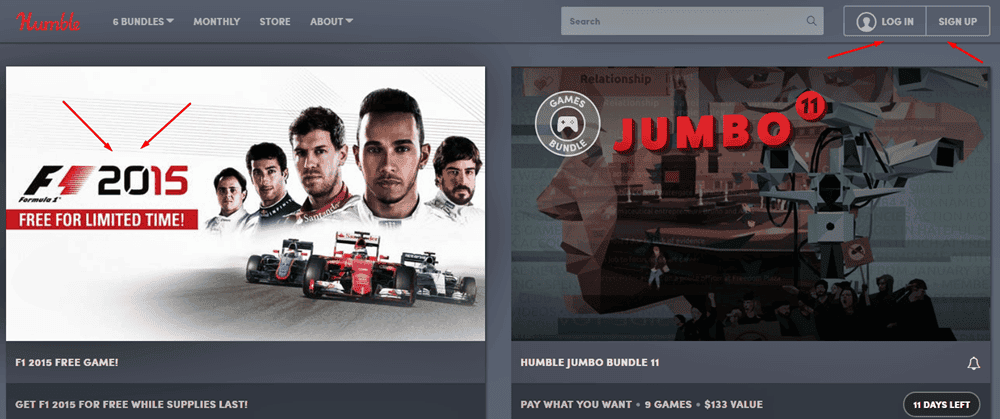Click Get F1 2015 For Free subtitle
Screen dimensions: 1000x419
point(130,405)
